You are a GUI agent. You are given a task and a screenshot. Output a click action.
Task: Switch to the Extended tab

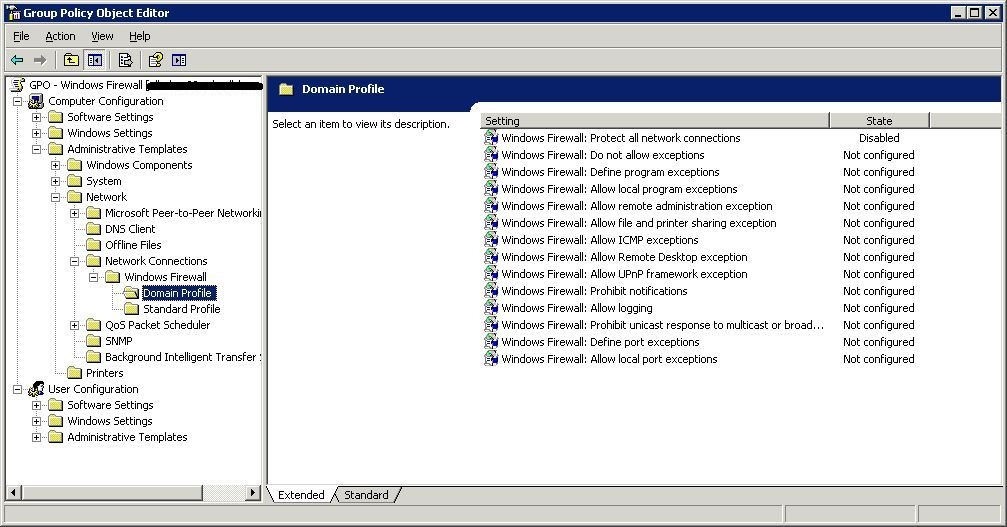pyautogui.click(x=301, y=495)
